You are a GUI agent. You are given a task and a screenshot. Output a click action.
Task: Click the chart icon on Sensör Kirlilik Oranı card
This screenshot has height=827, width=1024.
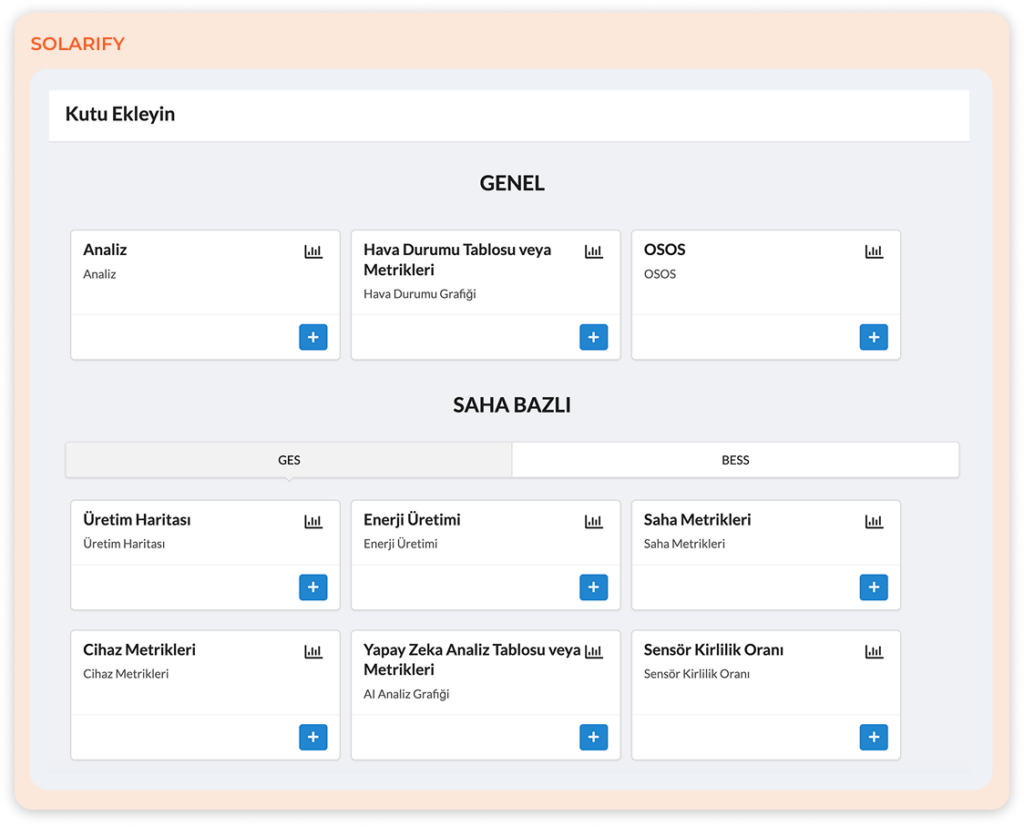tap(873, 651)
